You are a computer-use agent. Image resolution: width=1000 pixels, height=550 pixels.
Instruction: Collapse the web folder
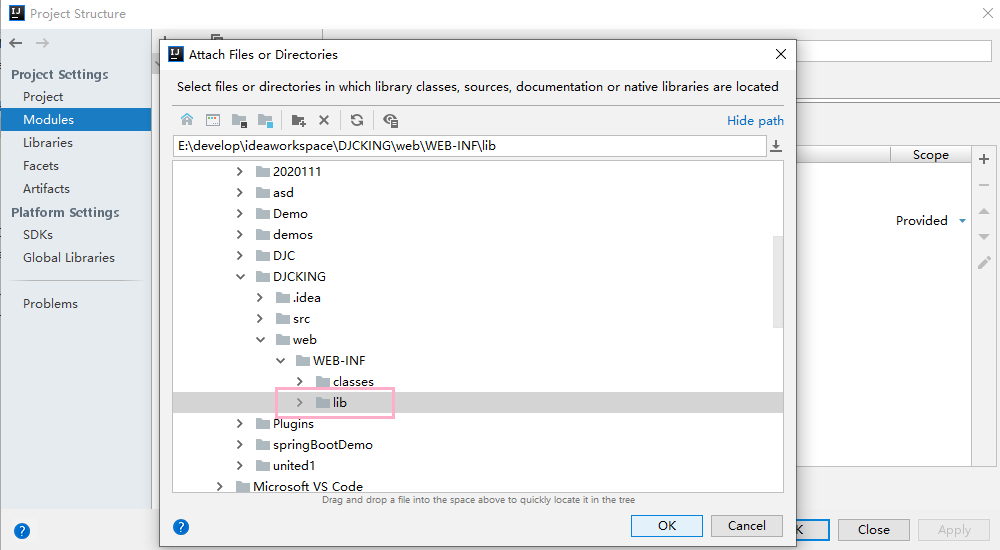pos(260,339)
